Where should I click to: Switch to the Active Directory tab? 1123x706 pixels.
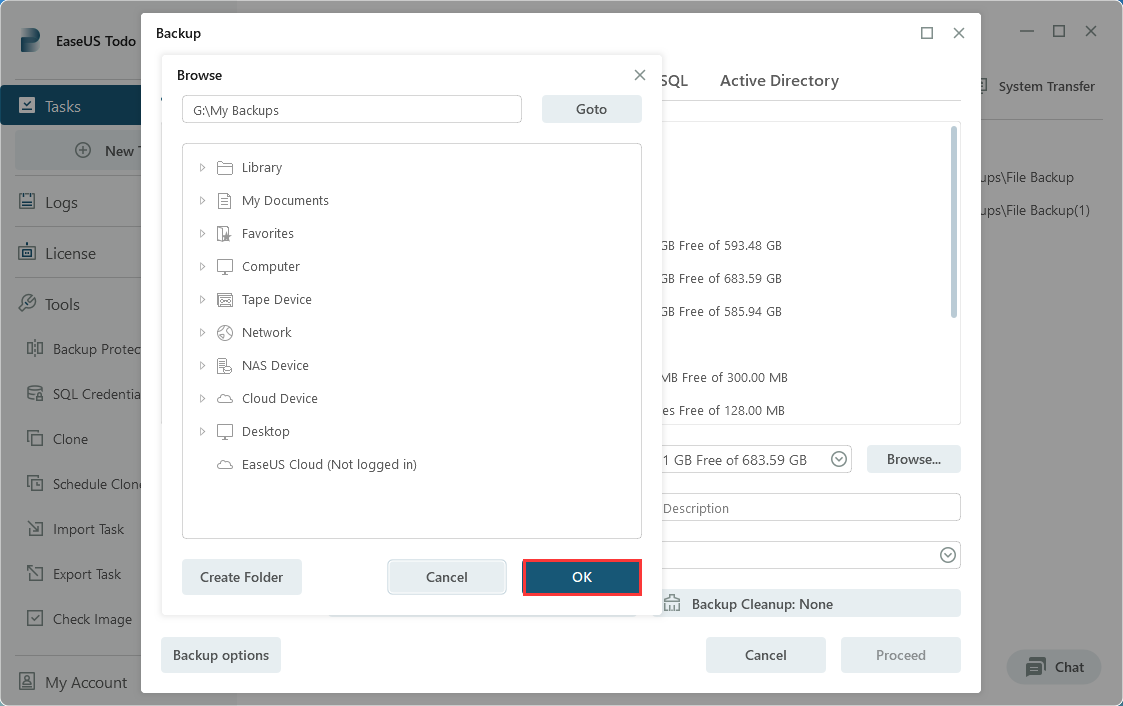pos(778,80)
